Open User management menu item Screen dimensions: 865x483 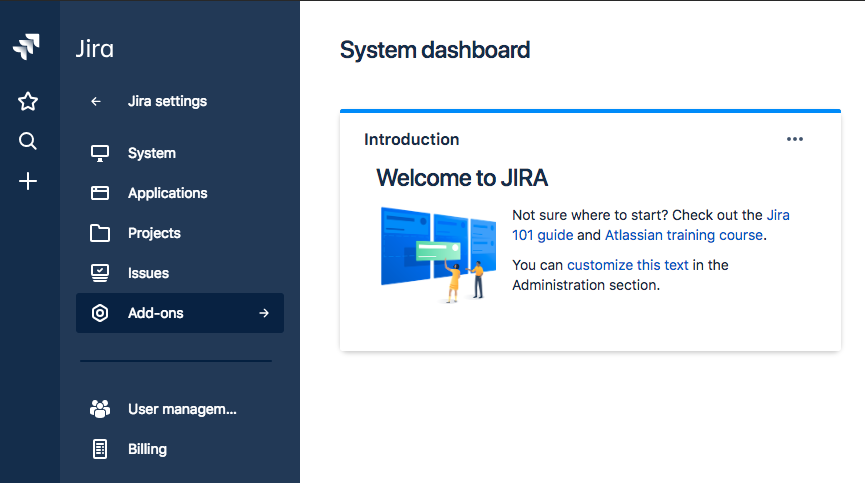180,409
